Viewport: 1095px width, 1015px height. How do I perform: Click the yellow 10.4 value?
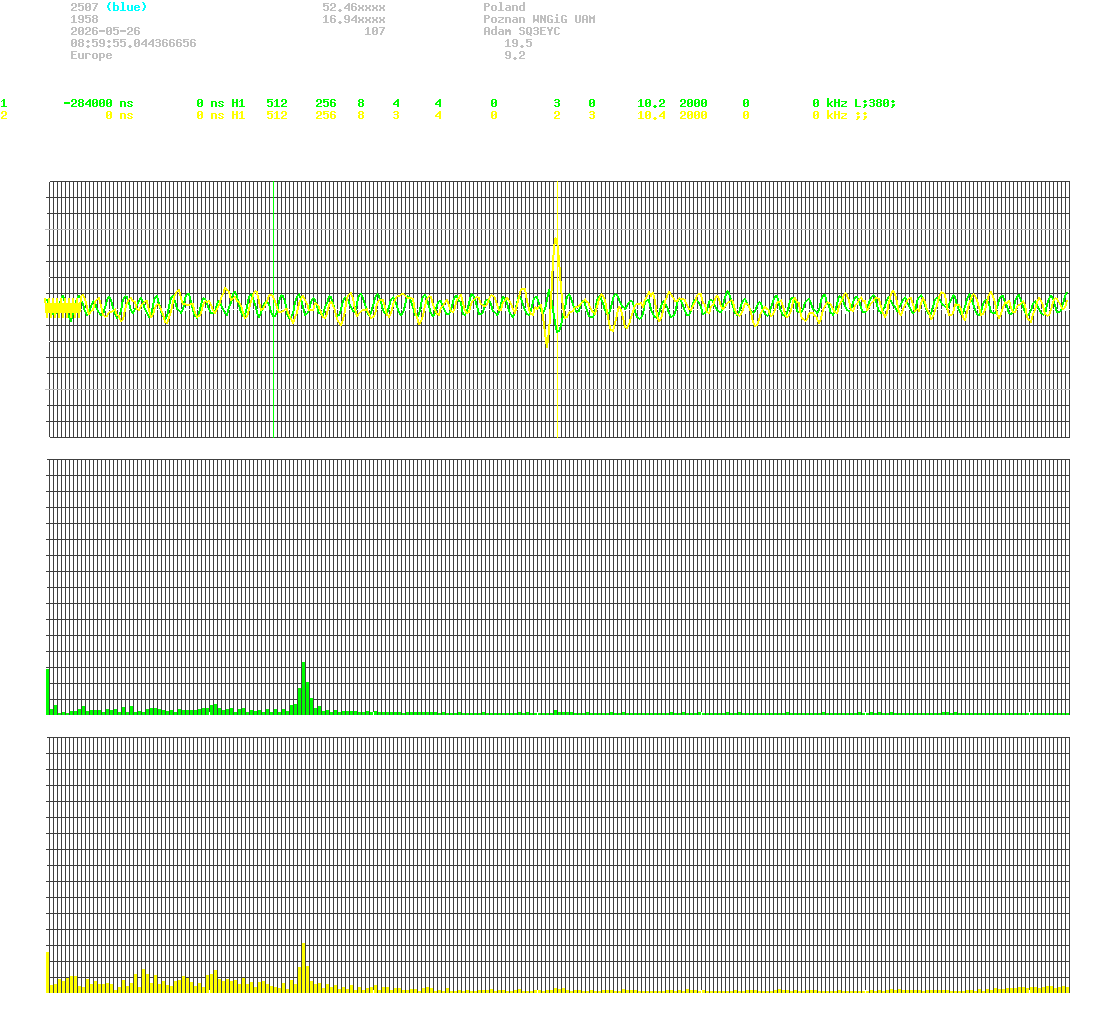click(x=652, y=115)
